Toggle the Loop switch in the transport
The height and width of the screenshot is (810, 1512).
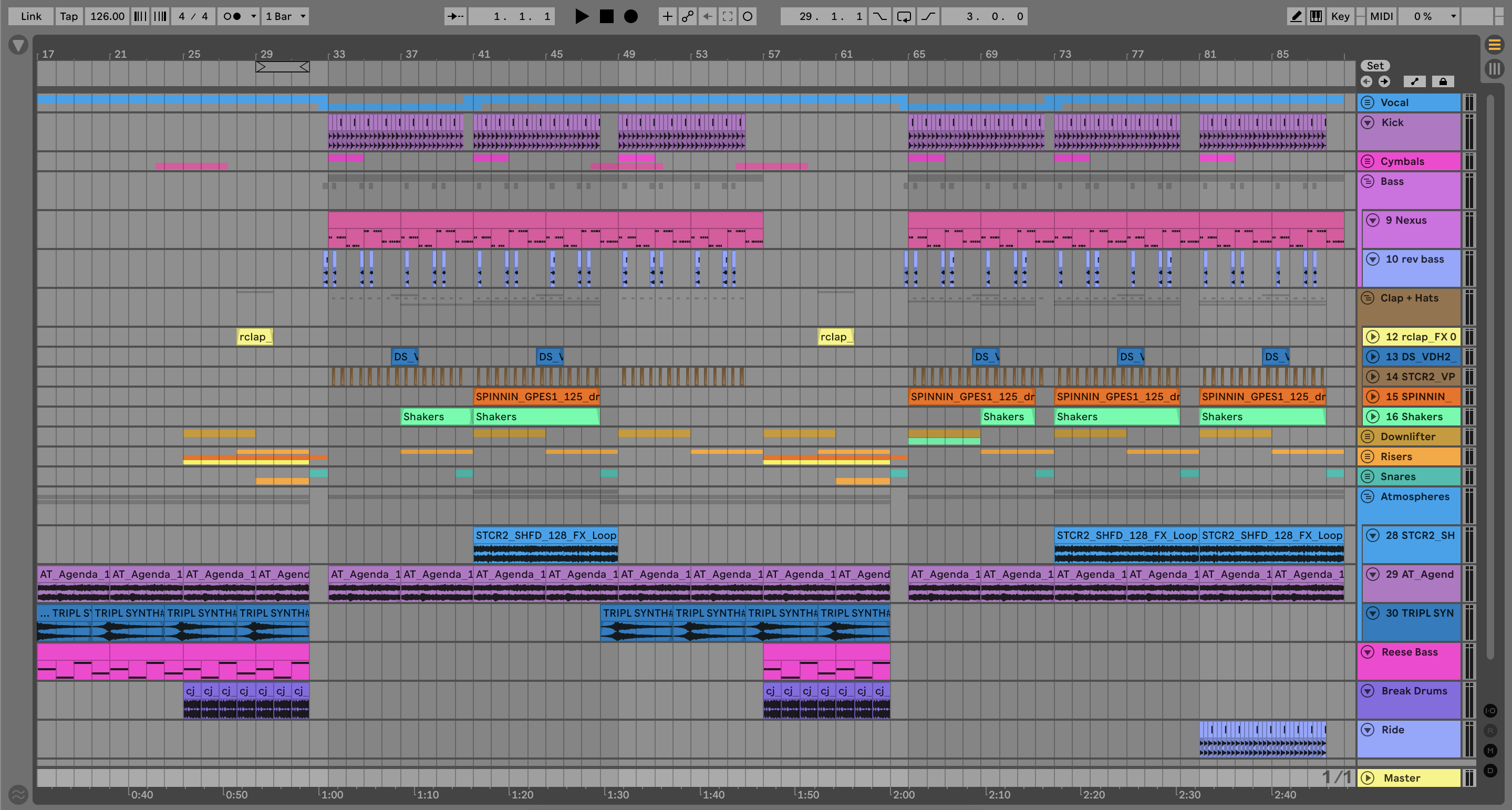[x=904, y=16]
